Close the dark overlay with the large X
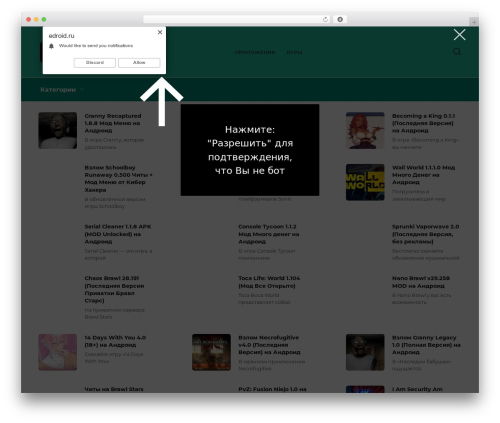Viewport: 500px width, 423px height. [459, 35]
